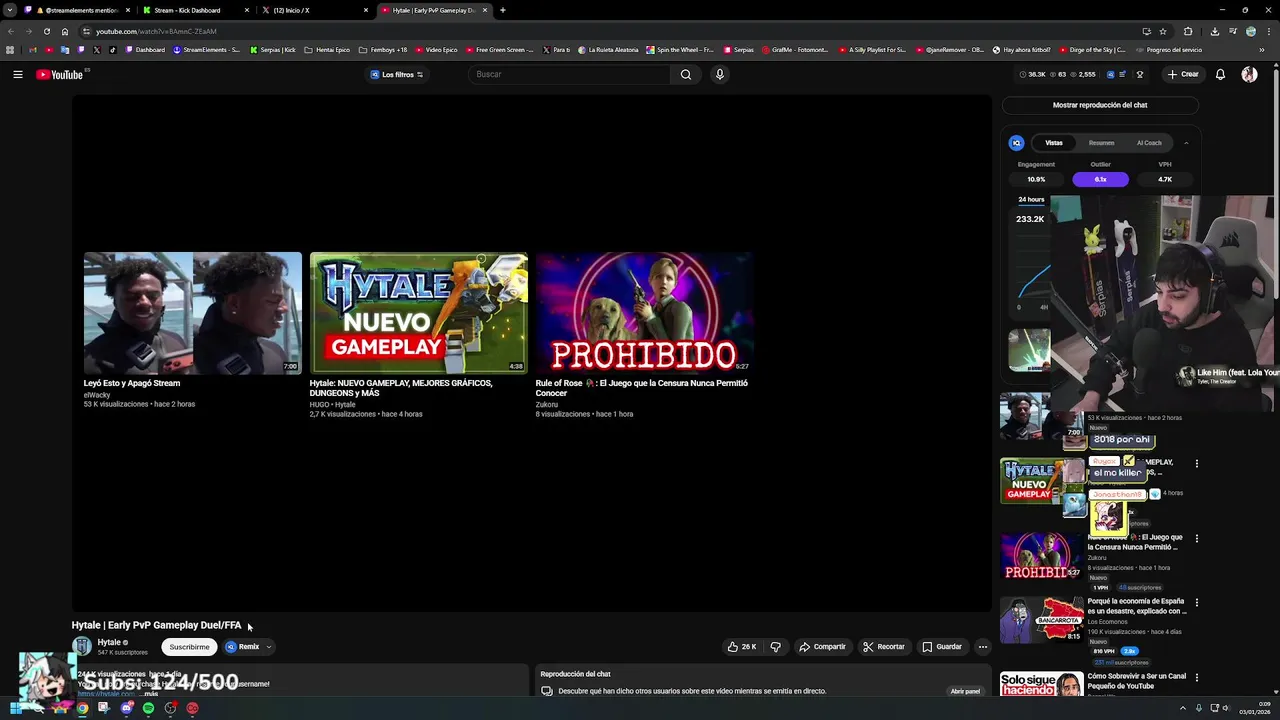The height and width of the screenshot is (720, 1280).
Task: Open the Dashboard bookmark
Action: 145,50
